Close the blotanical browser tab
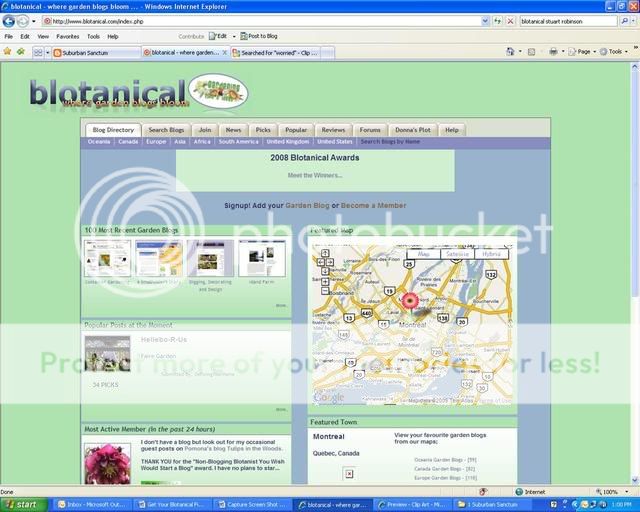Screen dimensions: 640x512 pos(224,53)
